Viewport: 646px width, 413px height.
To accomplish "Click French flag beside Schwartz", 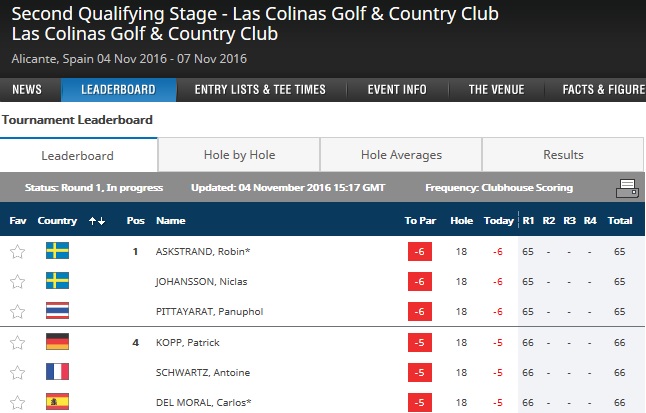I will [57, 373].
